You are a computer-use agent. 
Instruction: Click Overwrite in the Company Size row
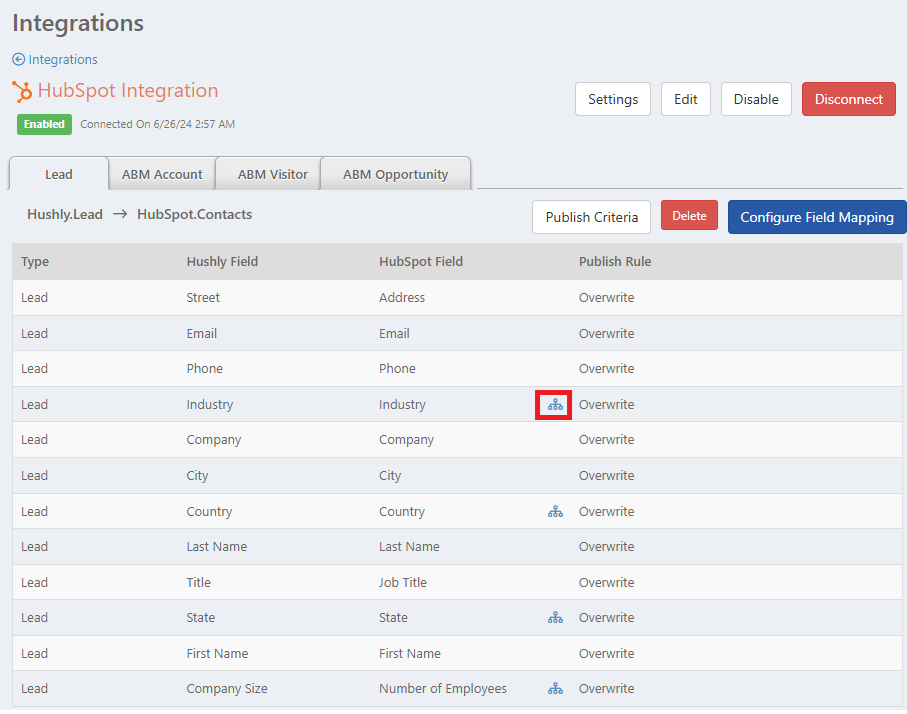click(606, 689)
